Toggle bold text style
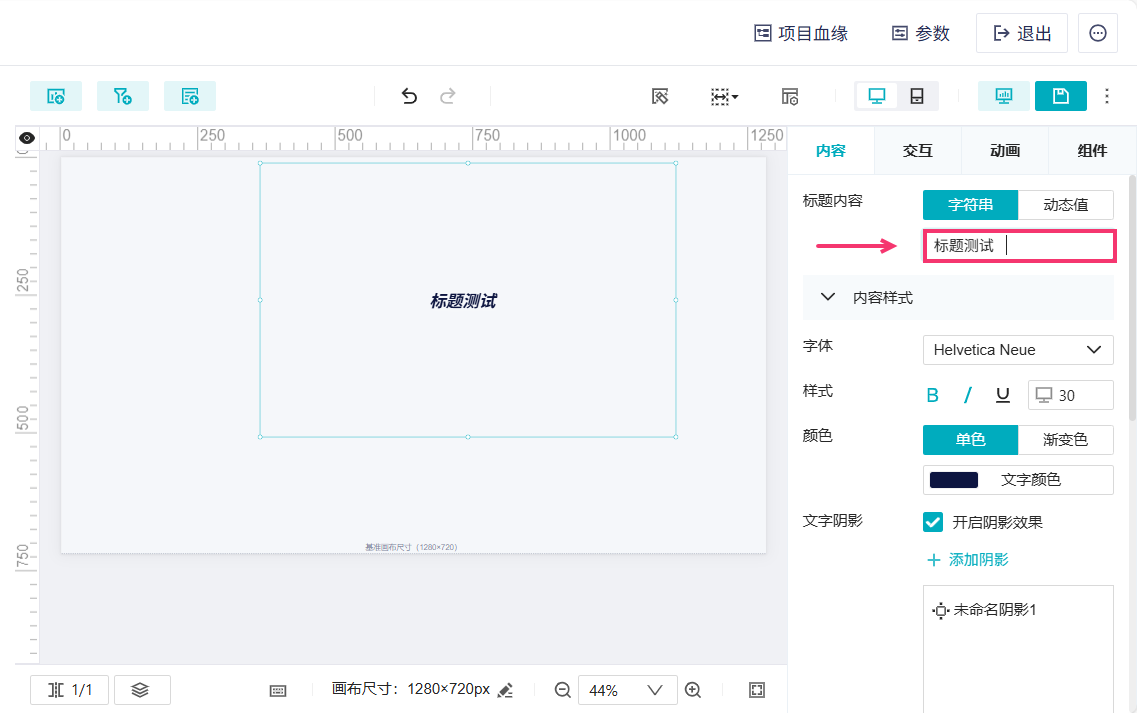1137x713 pixels. point(933,395)
